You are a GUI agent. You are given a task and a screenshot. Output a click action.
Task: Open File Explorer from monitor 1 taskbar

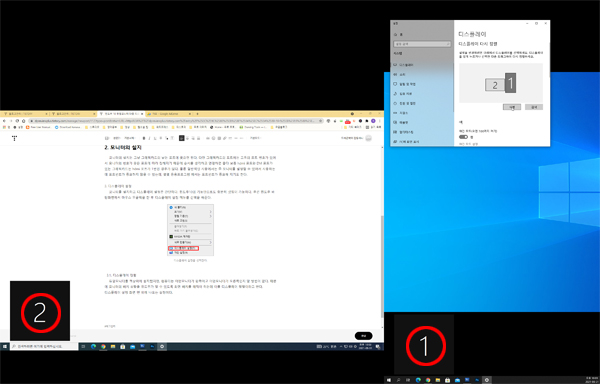click(x=438, y=380)
